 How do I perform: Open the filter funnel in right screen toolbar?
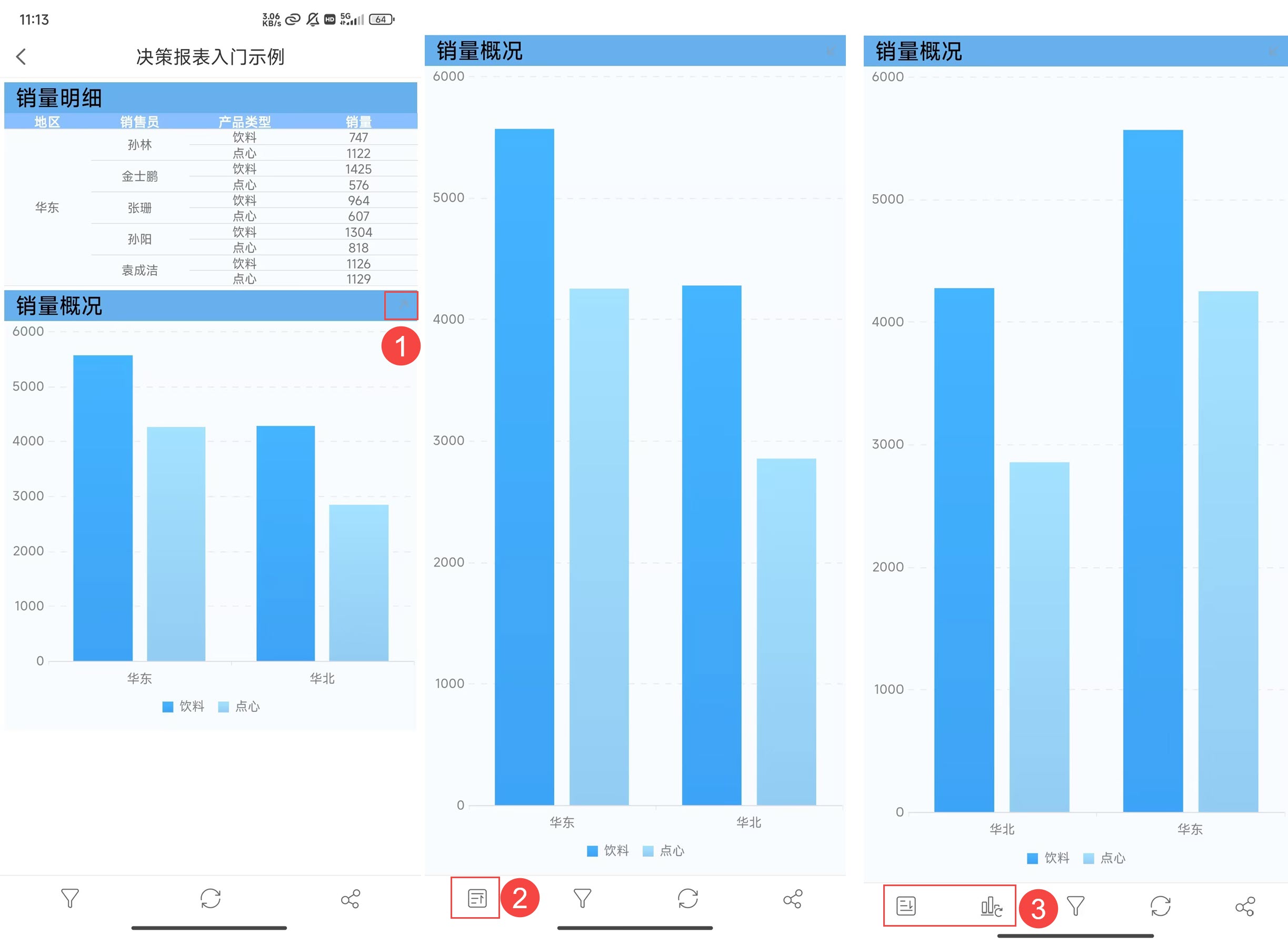click(x=1075, y=906)
